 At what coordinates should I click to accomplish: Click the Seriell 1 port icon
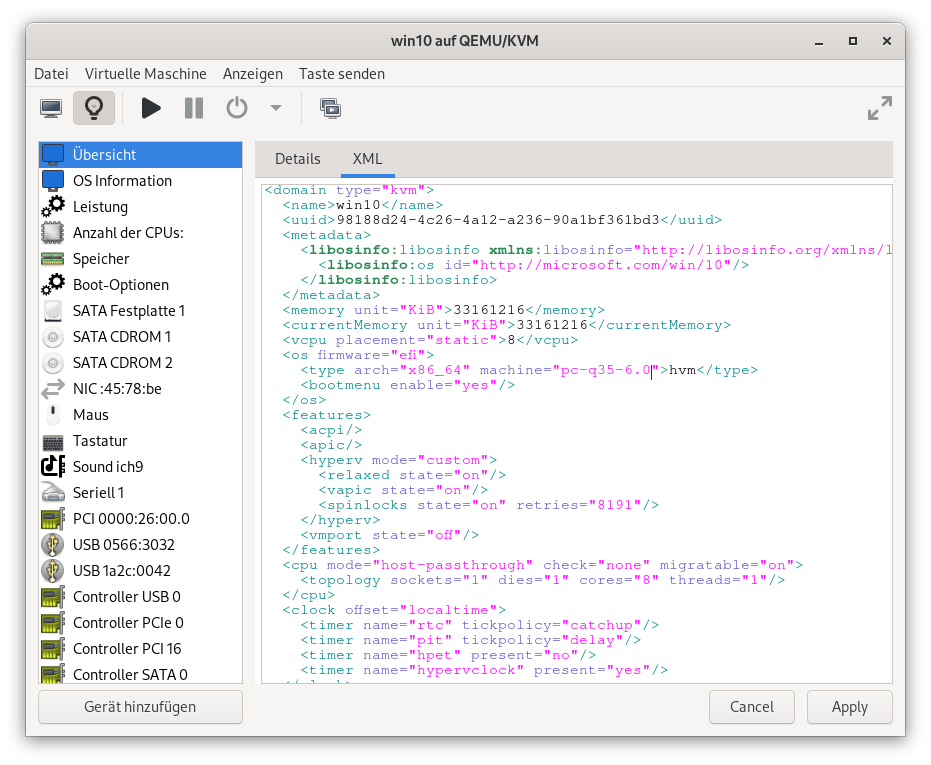pos(53,493)
